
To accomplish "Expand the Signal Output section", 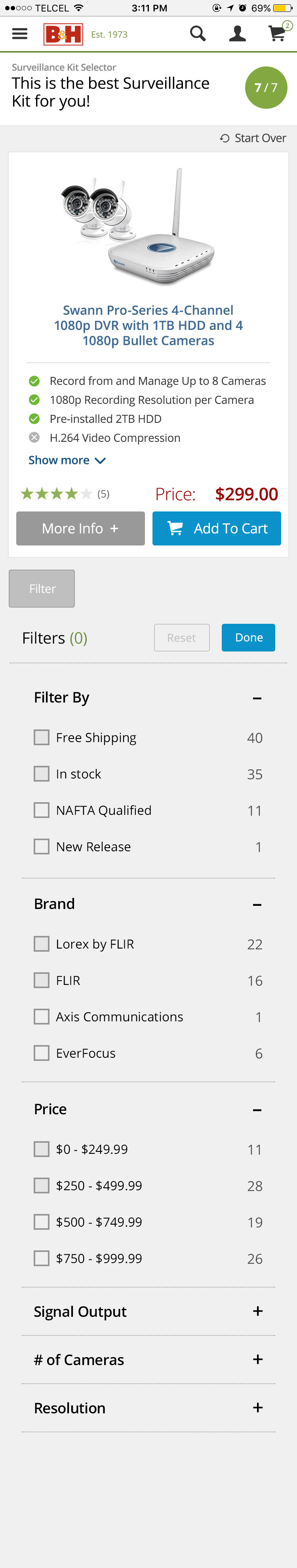I will (x=148, y=1311).
